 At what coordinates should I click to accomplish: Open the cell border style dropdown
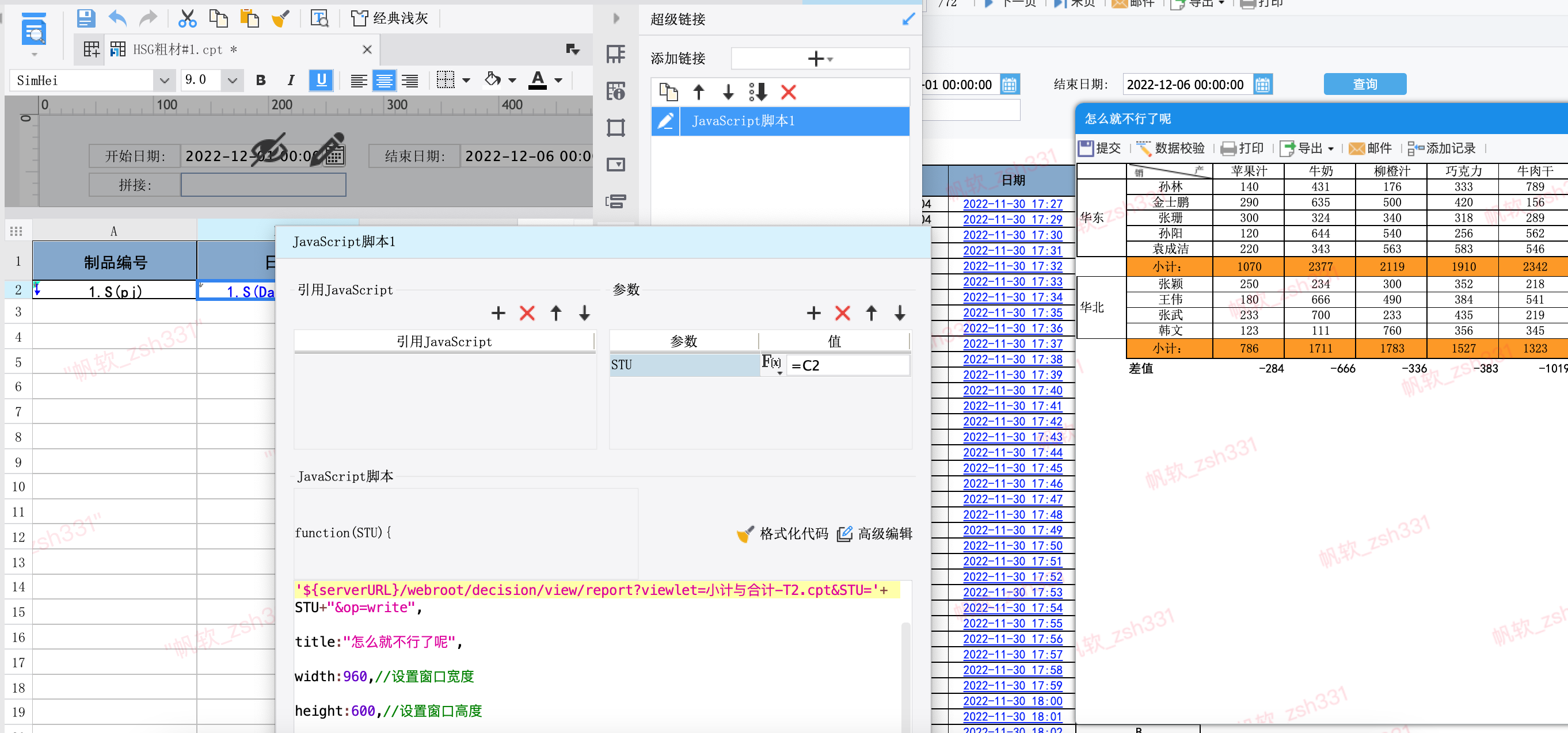[x=466, y=81]
